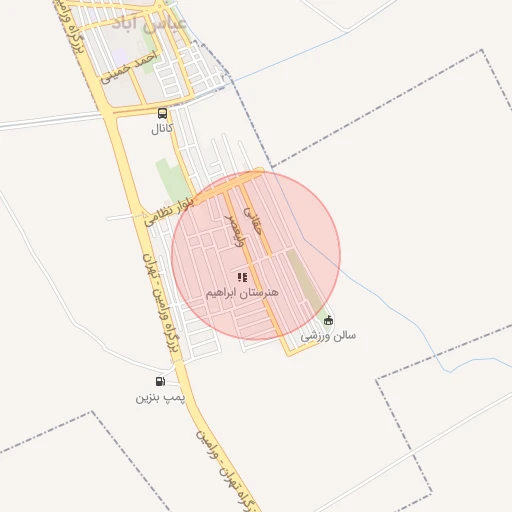Select the gas station icon for پمپ بنزین
Image resolution: width=512 pixels, height=512 pixels.
[x=160, y=381]
